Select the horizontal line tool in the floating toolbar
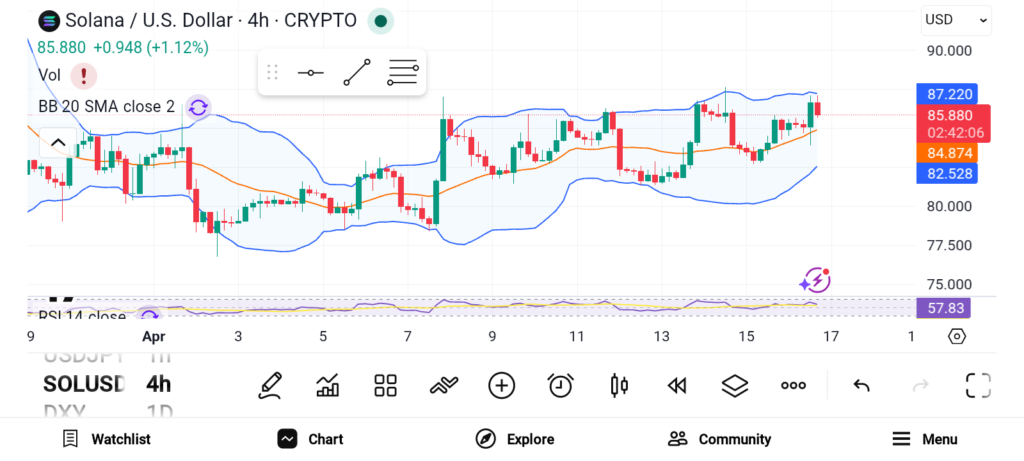This screenshot has width=1024, height=461. (x=310, y=73)
